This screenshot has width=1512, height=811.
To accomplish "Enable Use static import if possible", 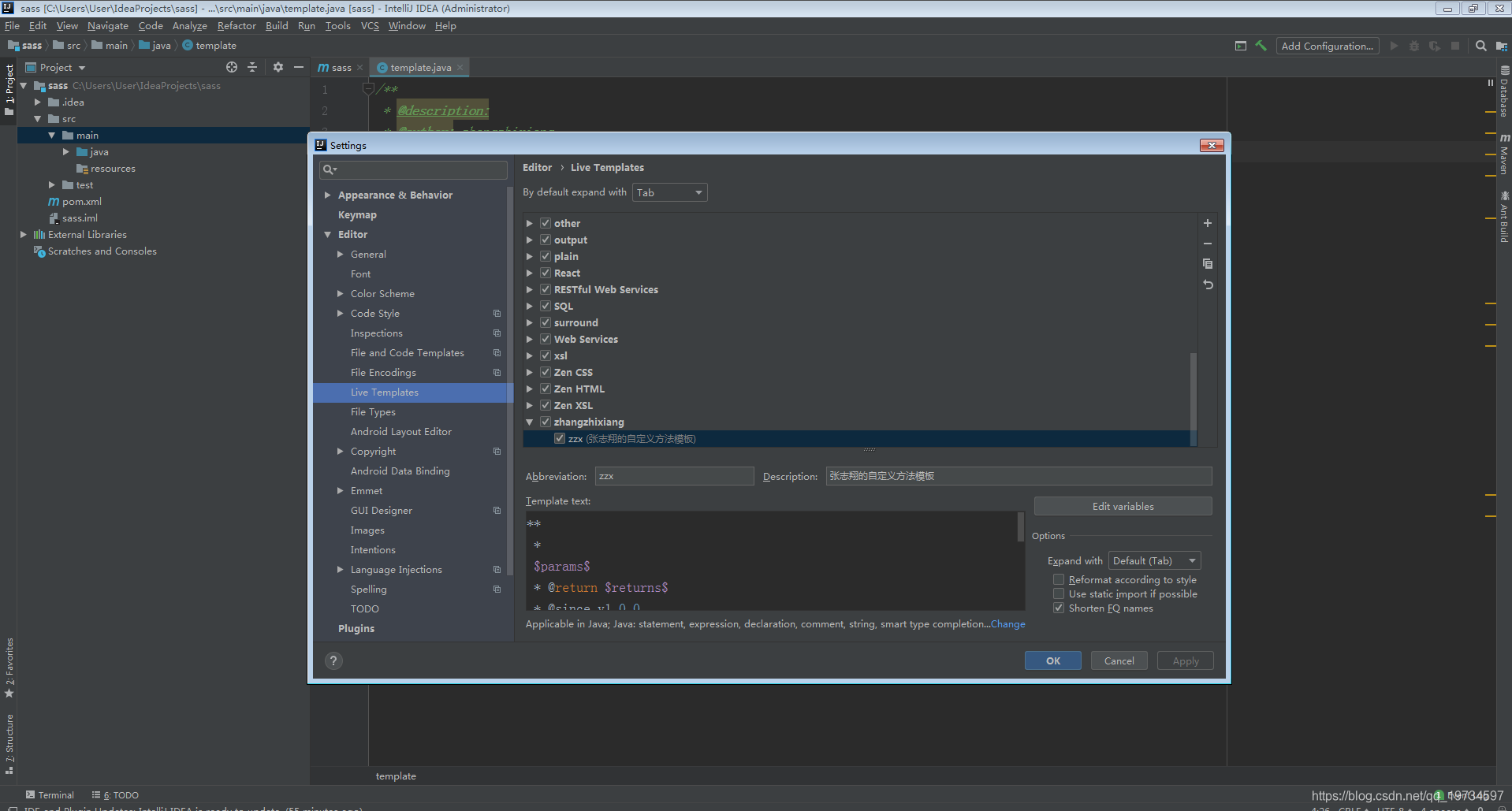I will [1059, 593].
